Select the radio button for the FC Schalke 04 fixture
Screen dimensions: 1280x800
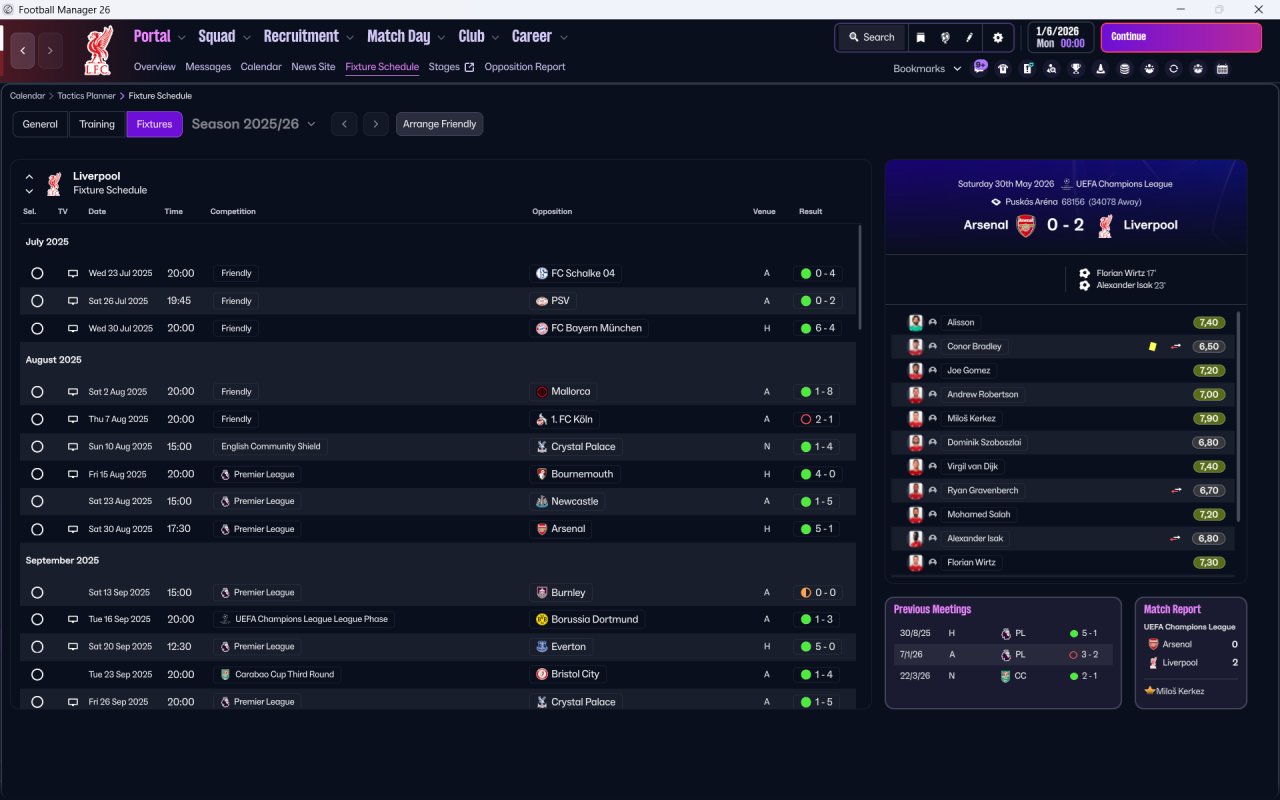tap(37, 273)
